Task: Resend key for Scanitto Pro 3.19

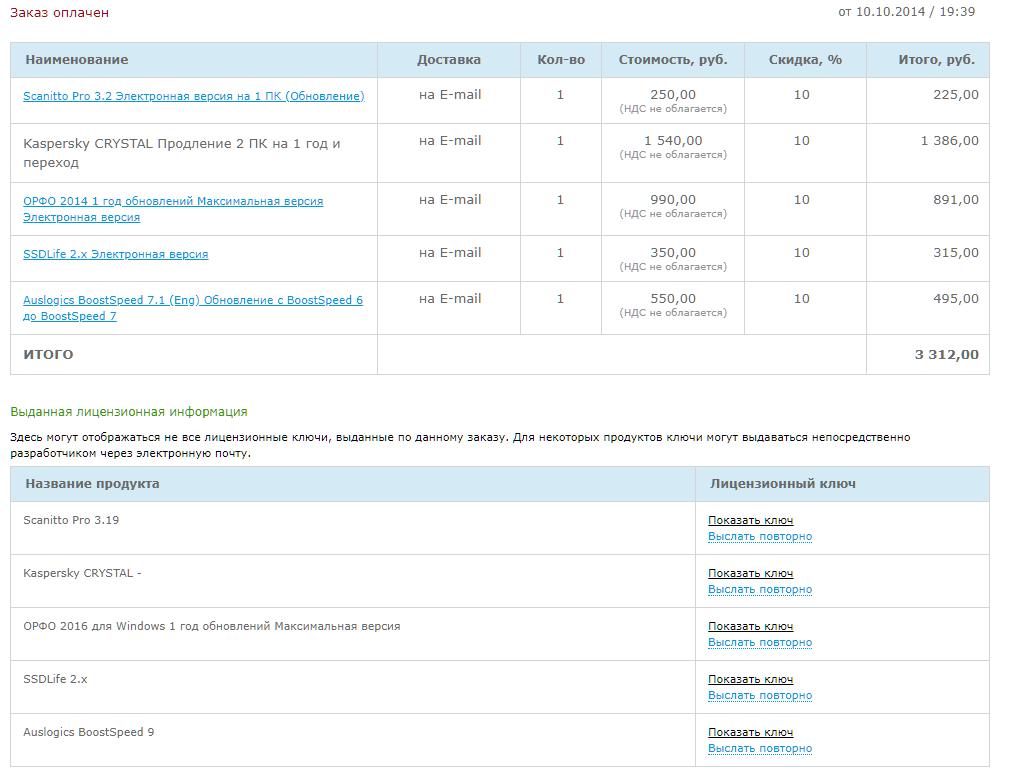Action: (x=760, y=536)
